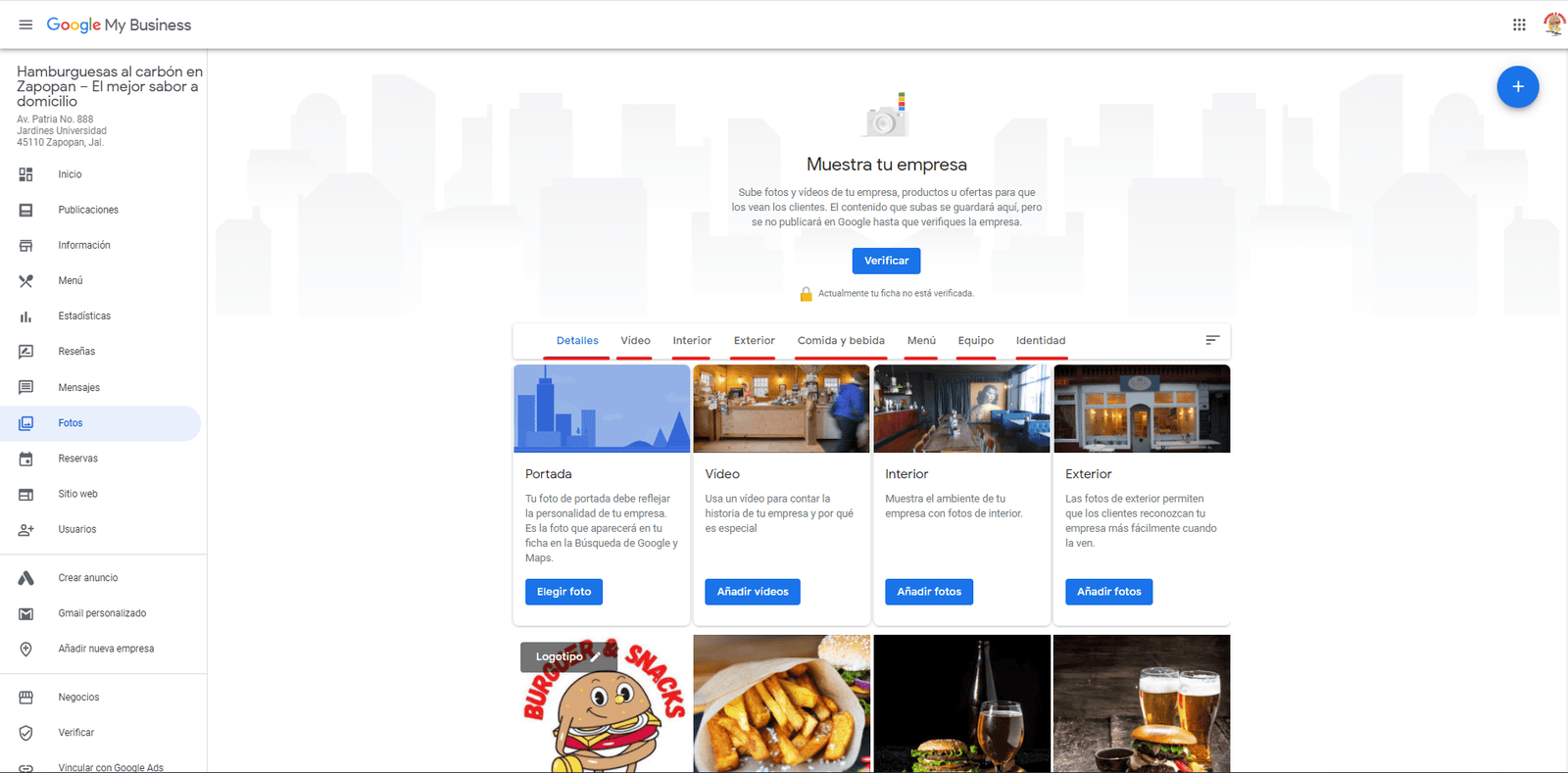Open the sort photos filter icon

[x=1212, y=340]
